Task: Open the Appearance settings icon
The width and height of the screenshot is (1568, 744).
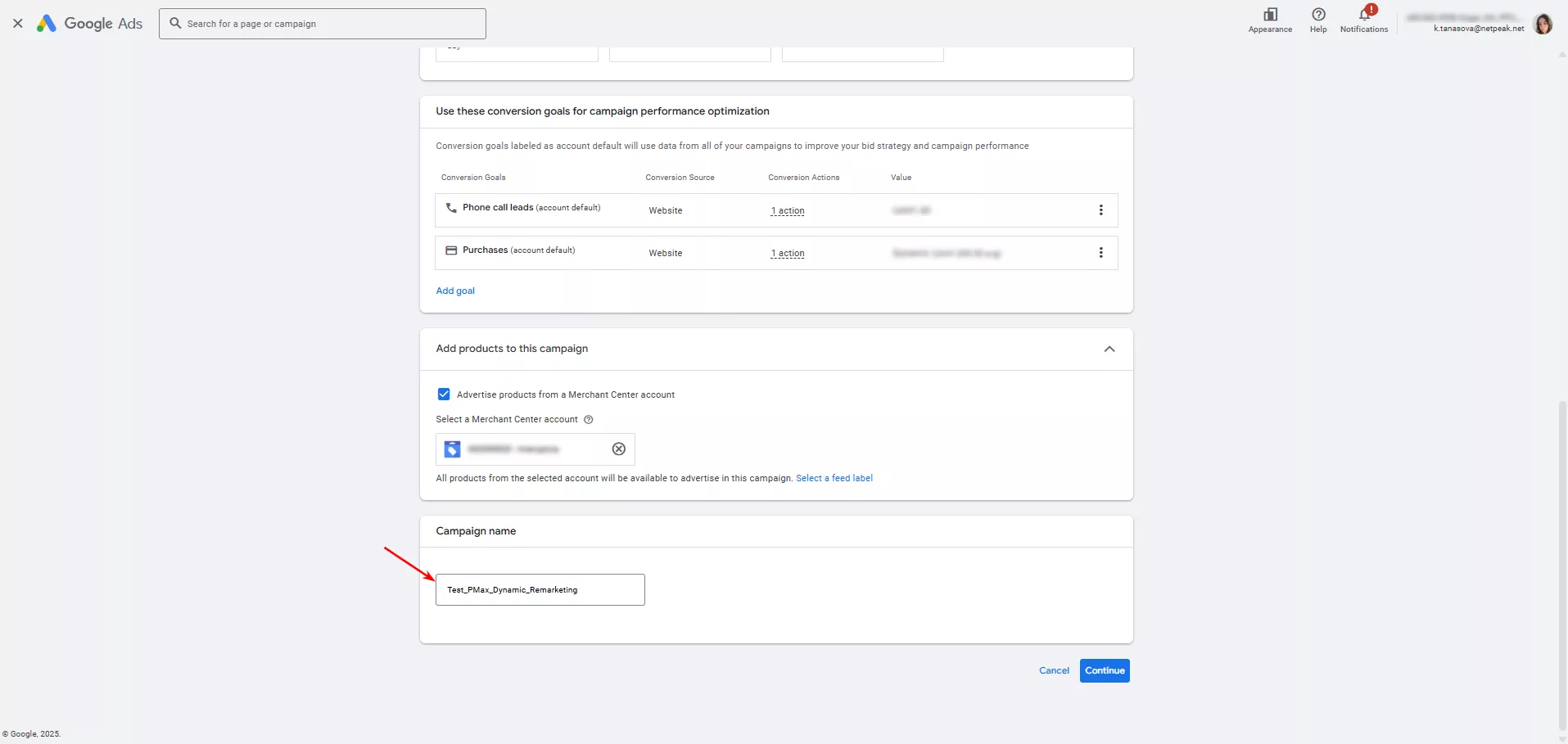Action: (1270, 15)
